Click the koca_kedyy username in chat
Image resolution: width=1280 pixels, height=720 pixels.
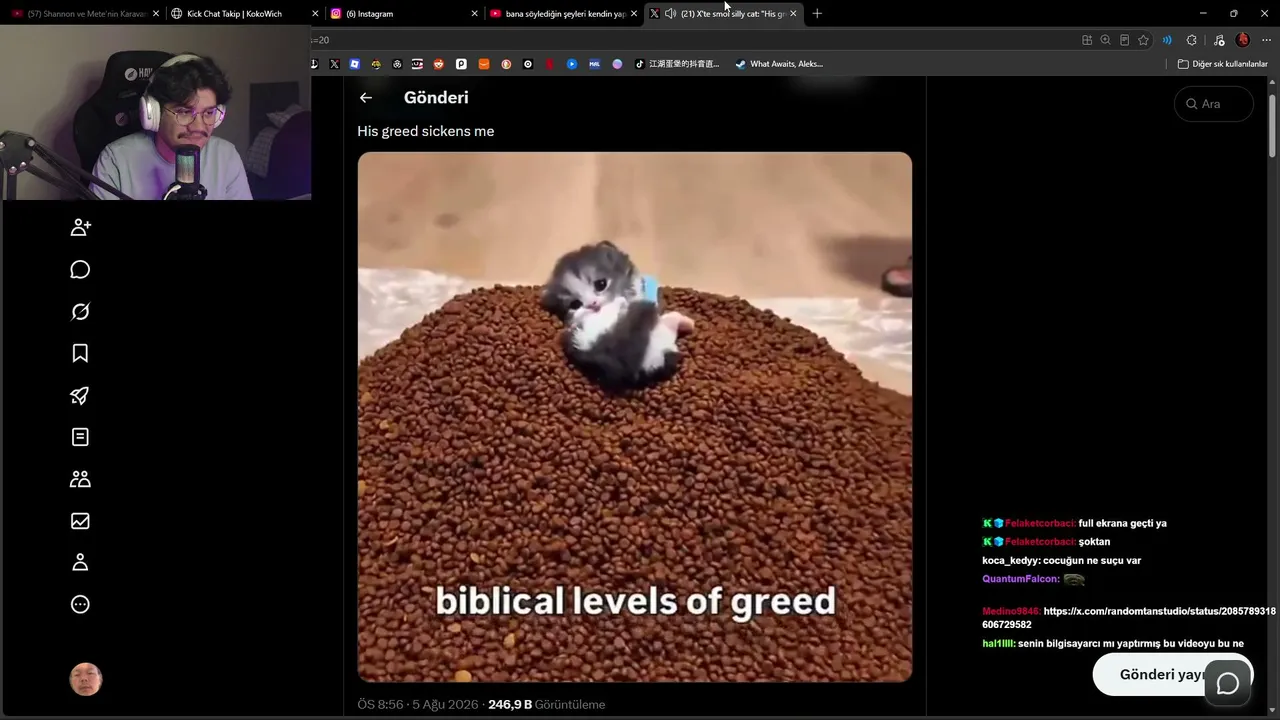pyautogui.click(x=1010, y=561)
